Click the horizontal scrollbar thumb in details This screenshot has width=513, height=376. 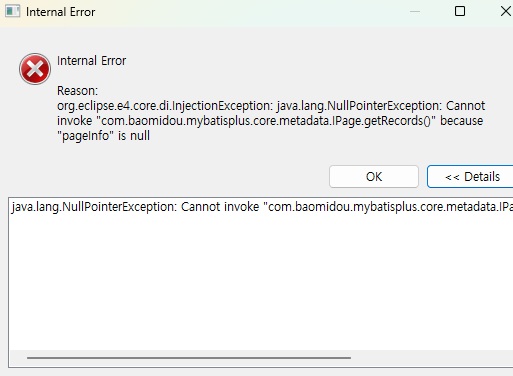[x=189, y=358]
